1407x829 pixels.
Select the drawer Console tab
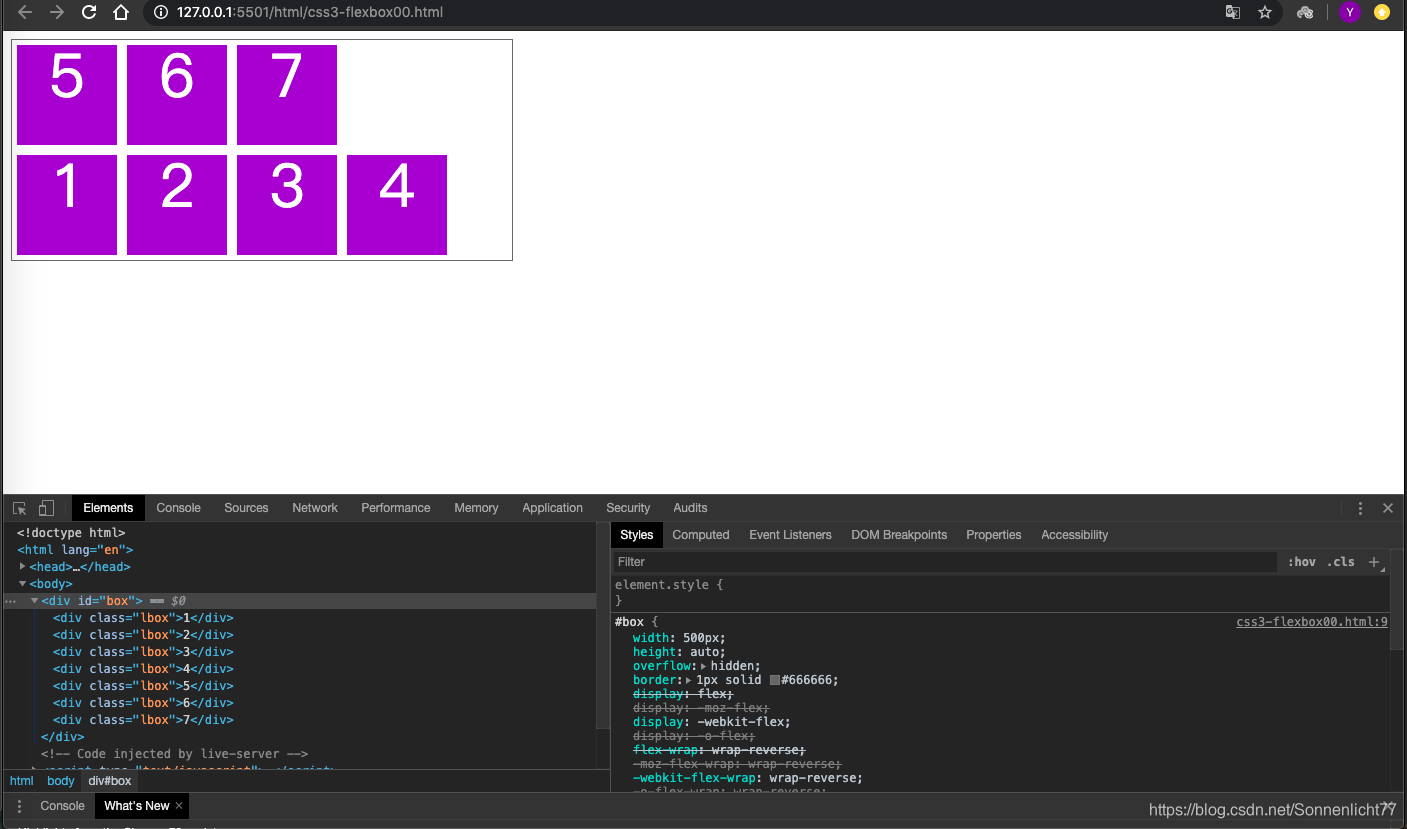(x=62, y=806)
